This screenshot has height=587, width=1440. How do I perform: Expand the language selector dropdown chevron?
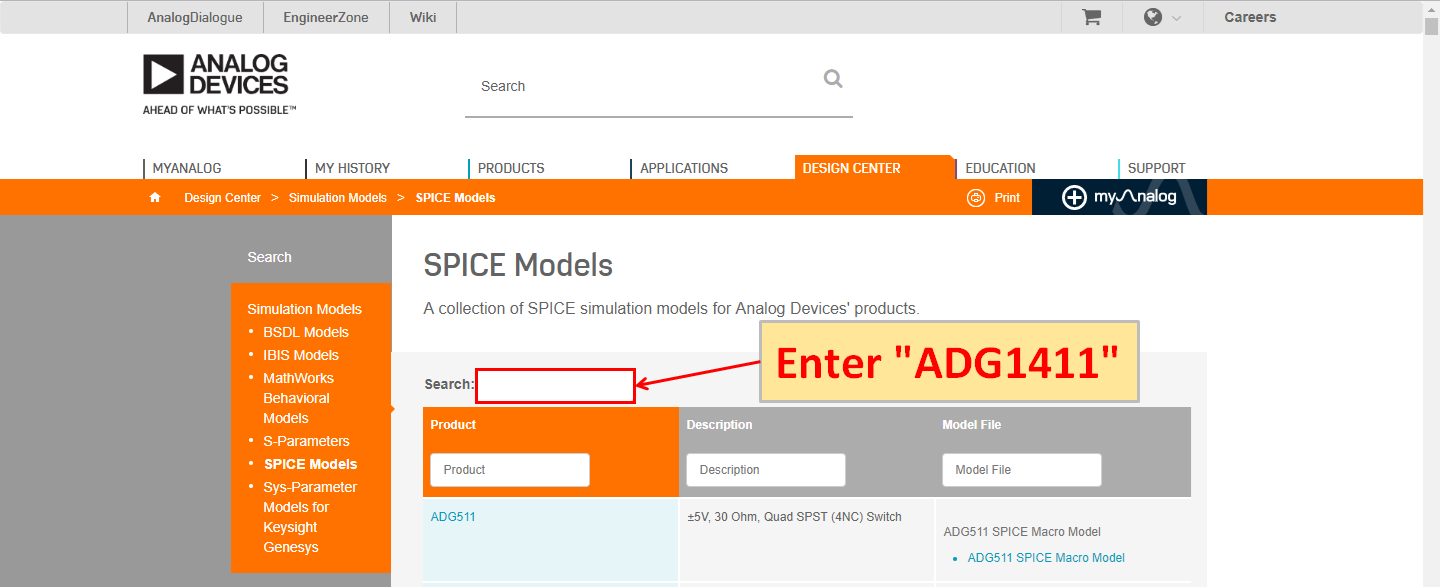tap(1176, 17)
